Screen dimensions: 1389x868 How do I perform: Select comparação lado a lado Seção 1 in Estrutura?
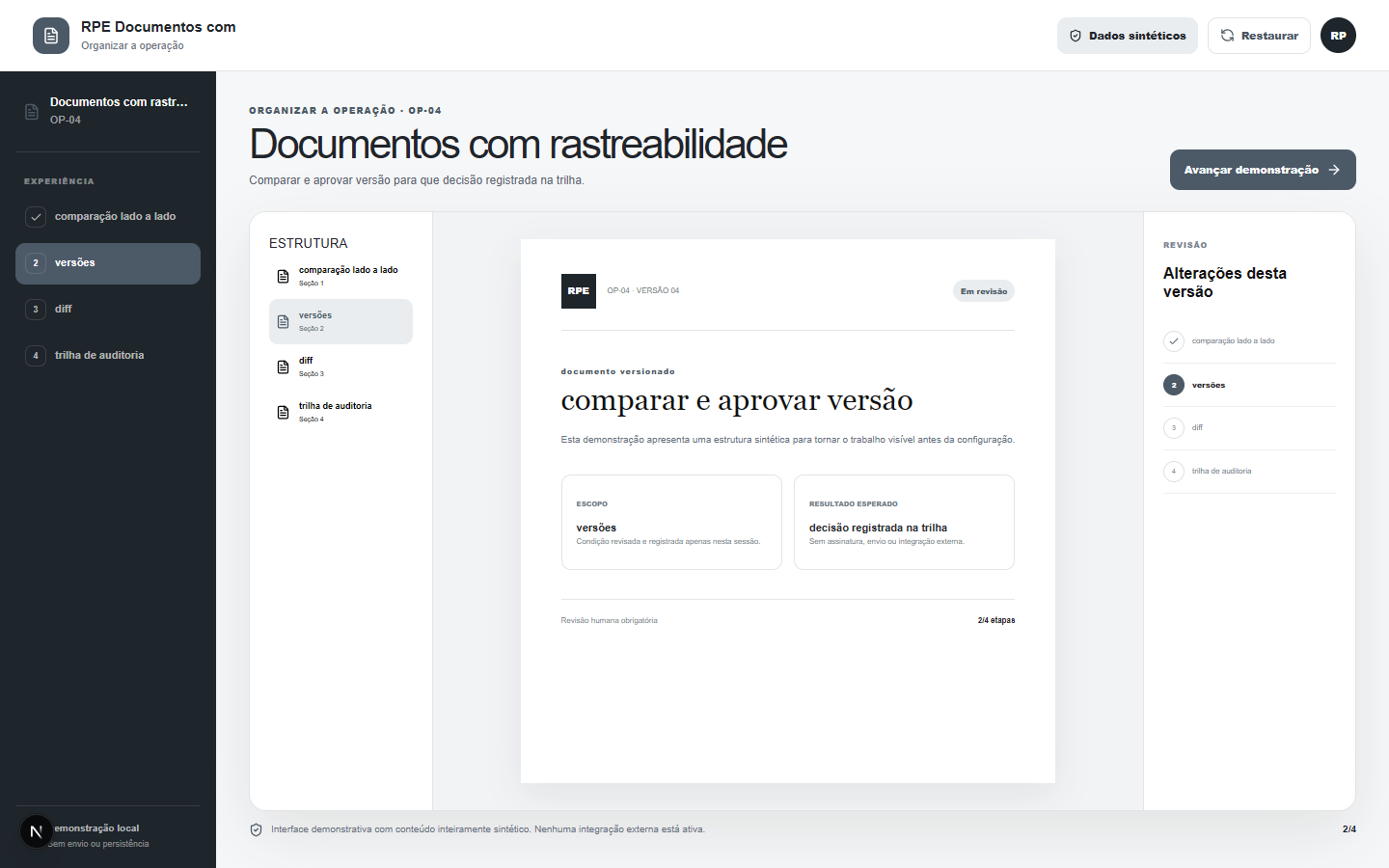(340, 277)
